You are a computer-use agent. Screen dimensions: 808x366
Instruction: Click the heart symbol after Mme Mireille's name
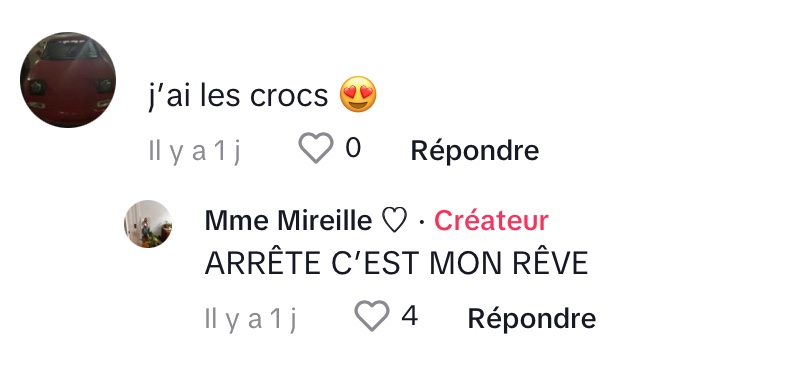(395, 221)
